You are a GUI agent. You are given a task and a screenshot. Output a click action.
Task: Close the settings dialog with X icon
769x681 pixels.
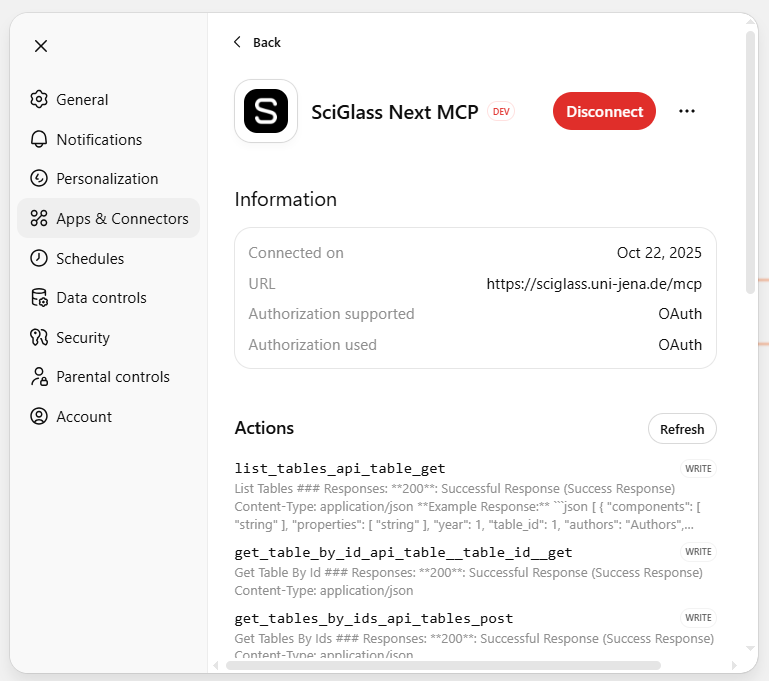pos(41,46)
